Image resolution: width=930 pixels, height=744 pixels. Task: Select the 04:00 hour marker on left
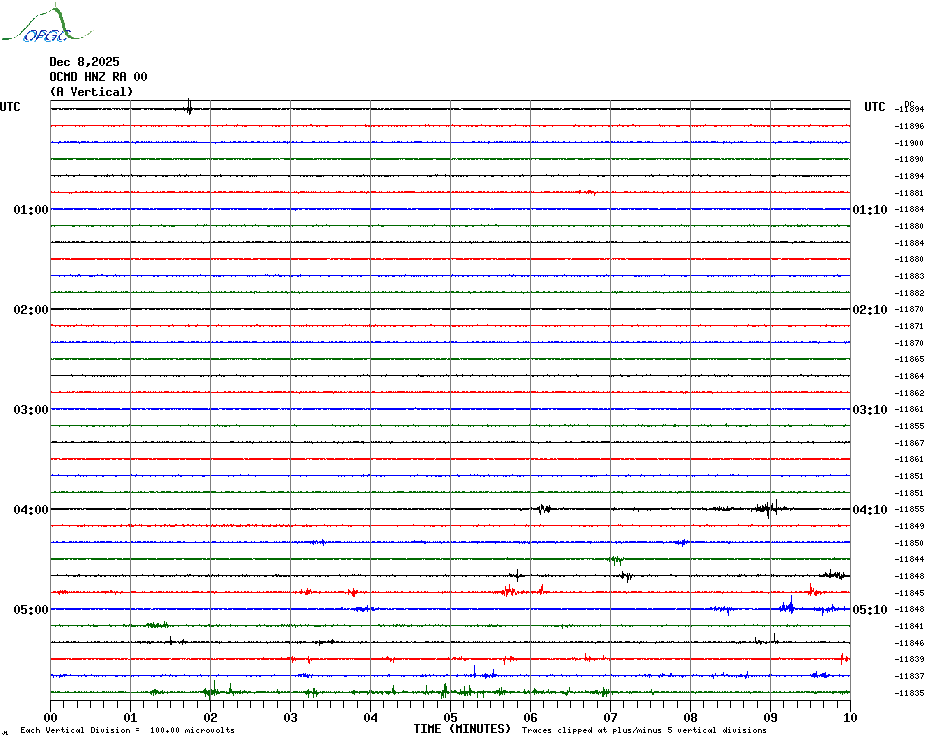click(31, 510)
